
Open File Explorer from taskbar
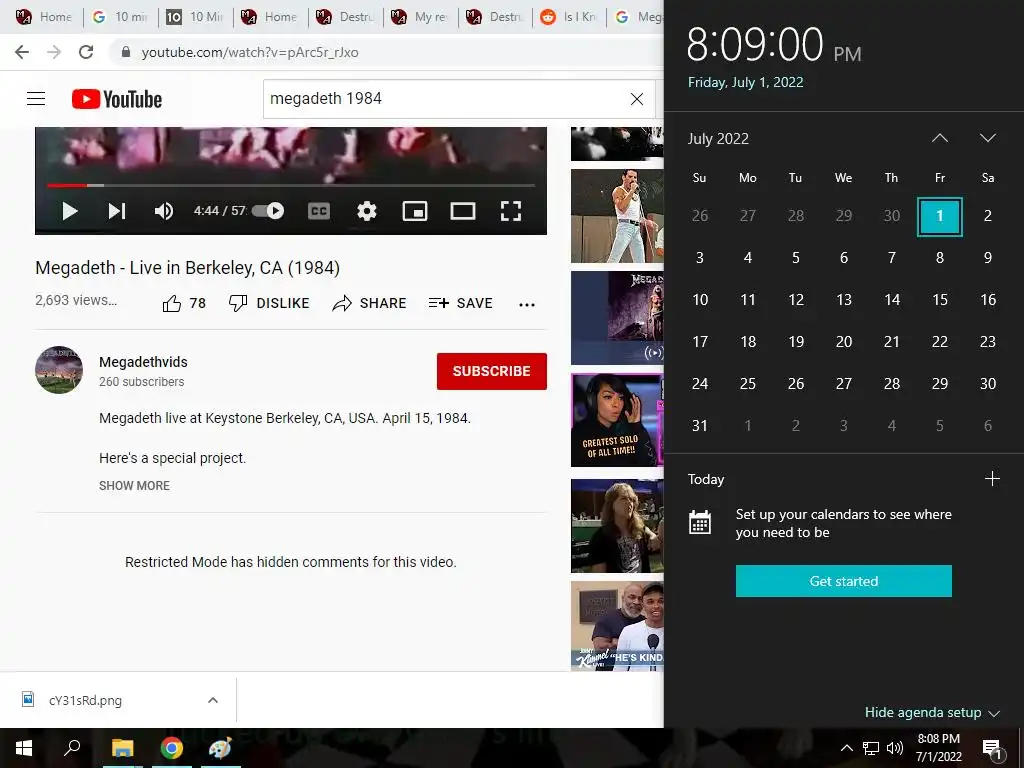pos(122,748)
